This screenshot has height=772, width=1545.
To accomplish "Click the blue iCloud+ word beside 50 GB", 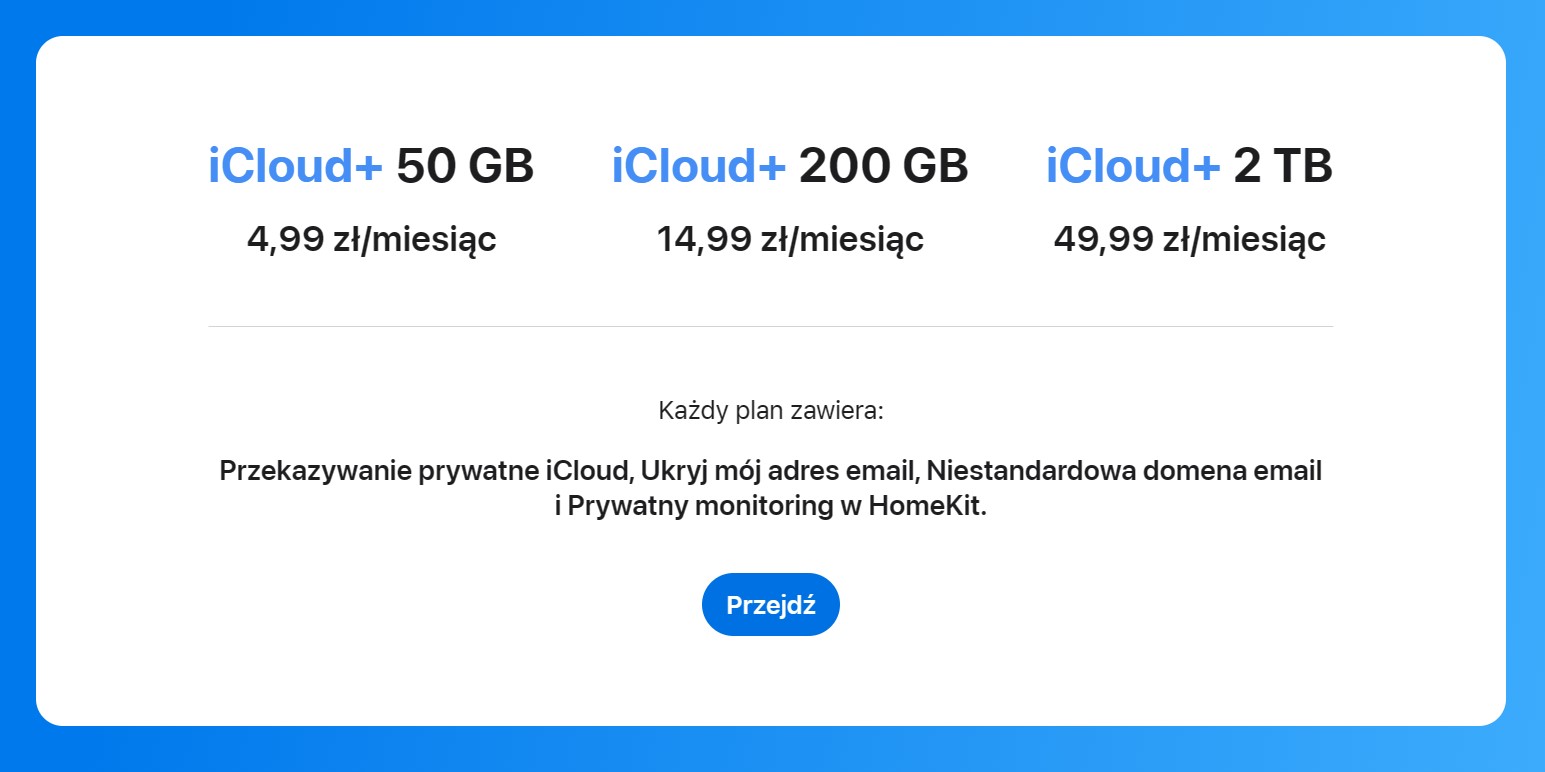I will click(295, 166).
